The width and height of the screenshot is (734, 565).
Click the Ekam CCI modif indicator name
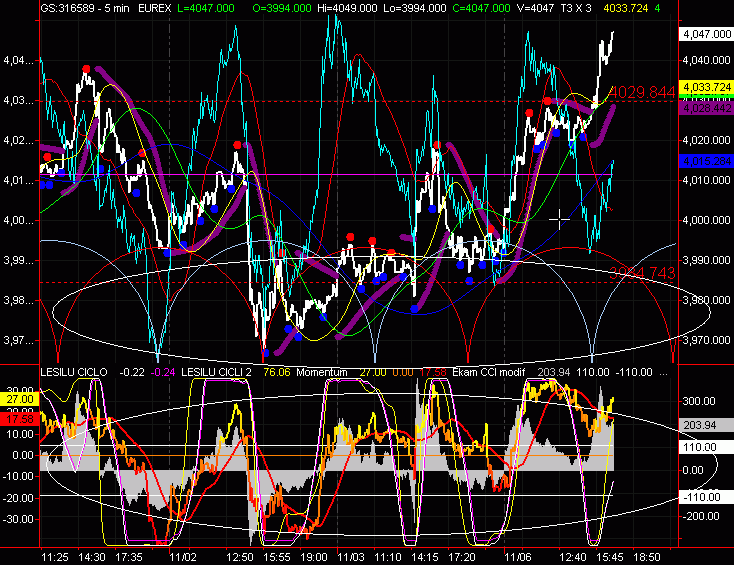point(489,372)
